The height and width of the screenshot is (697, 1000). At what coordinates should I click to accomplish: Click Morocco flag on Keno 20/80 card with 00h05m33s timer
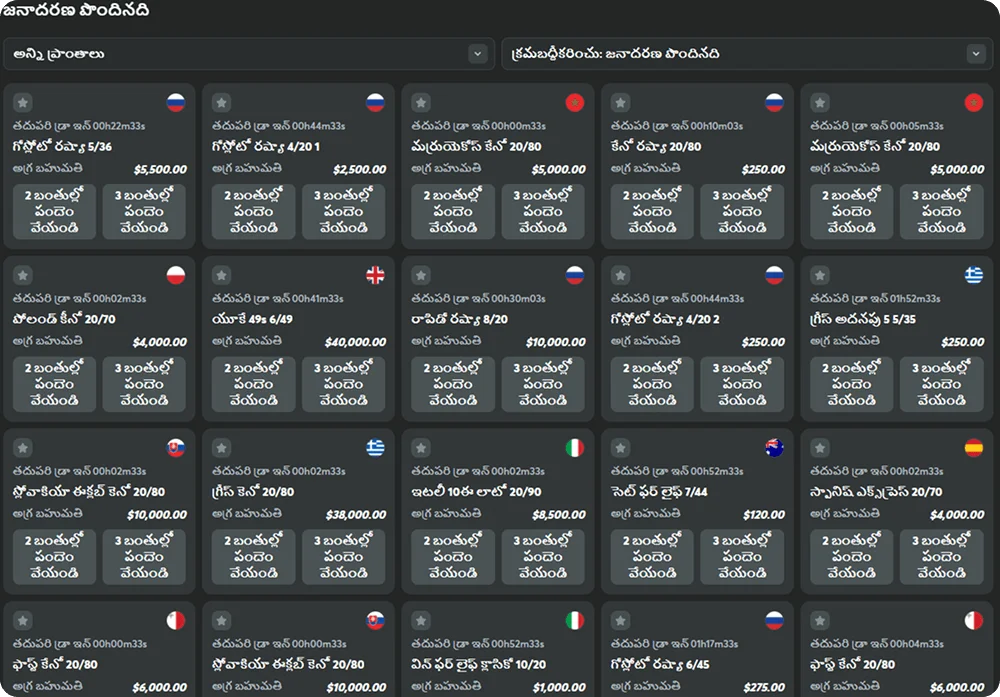974,103
